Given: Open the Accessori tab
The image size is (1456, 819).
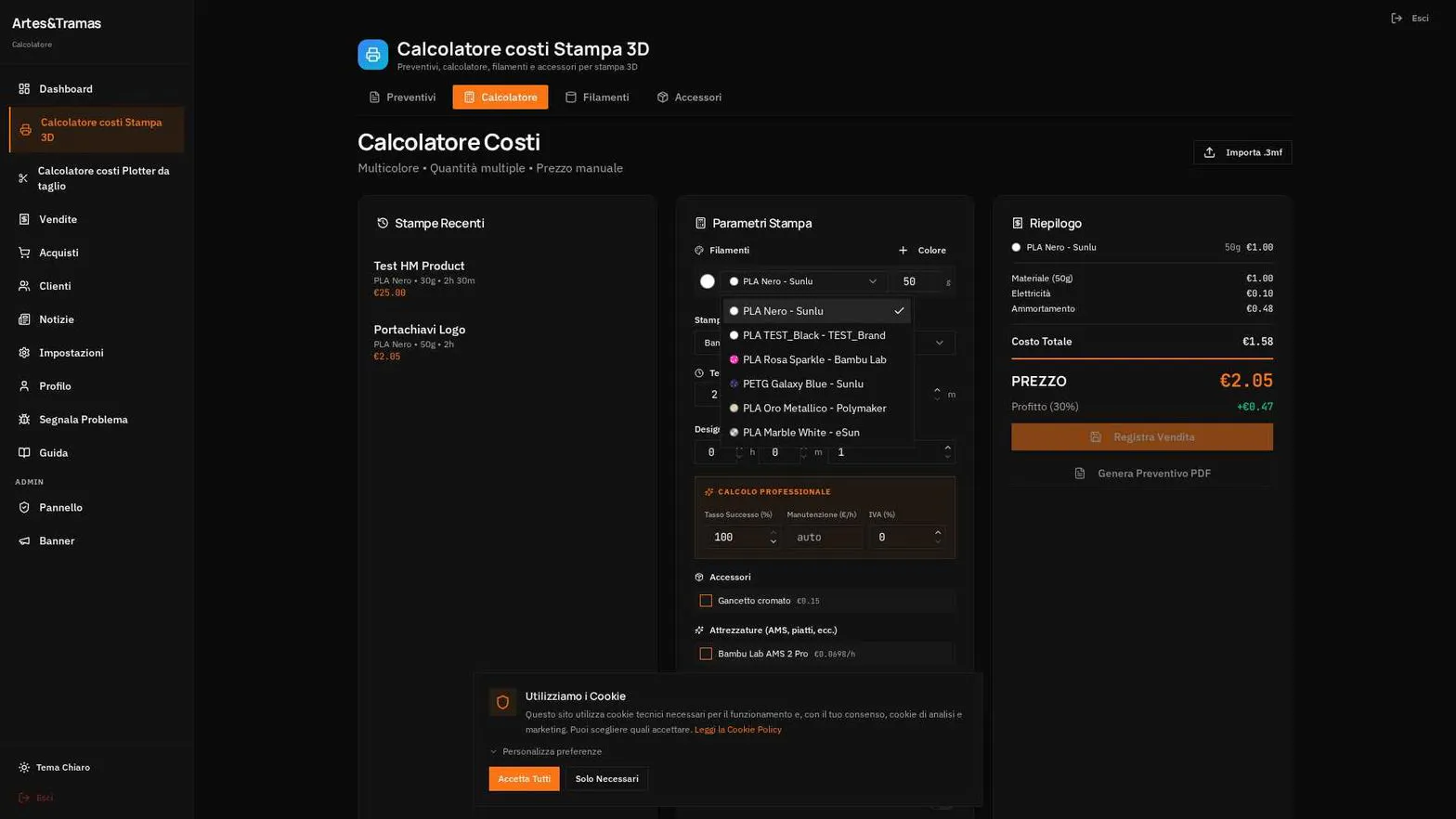Looking at the screenshot, I should coord(689,97).
